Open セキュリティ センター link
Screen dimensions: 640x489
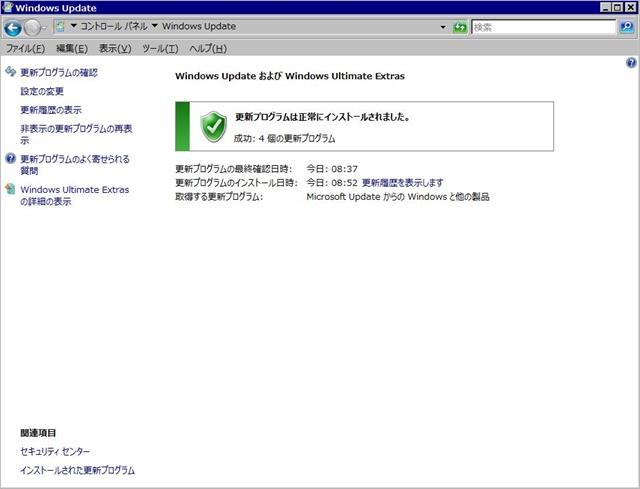(55, 451)
